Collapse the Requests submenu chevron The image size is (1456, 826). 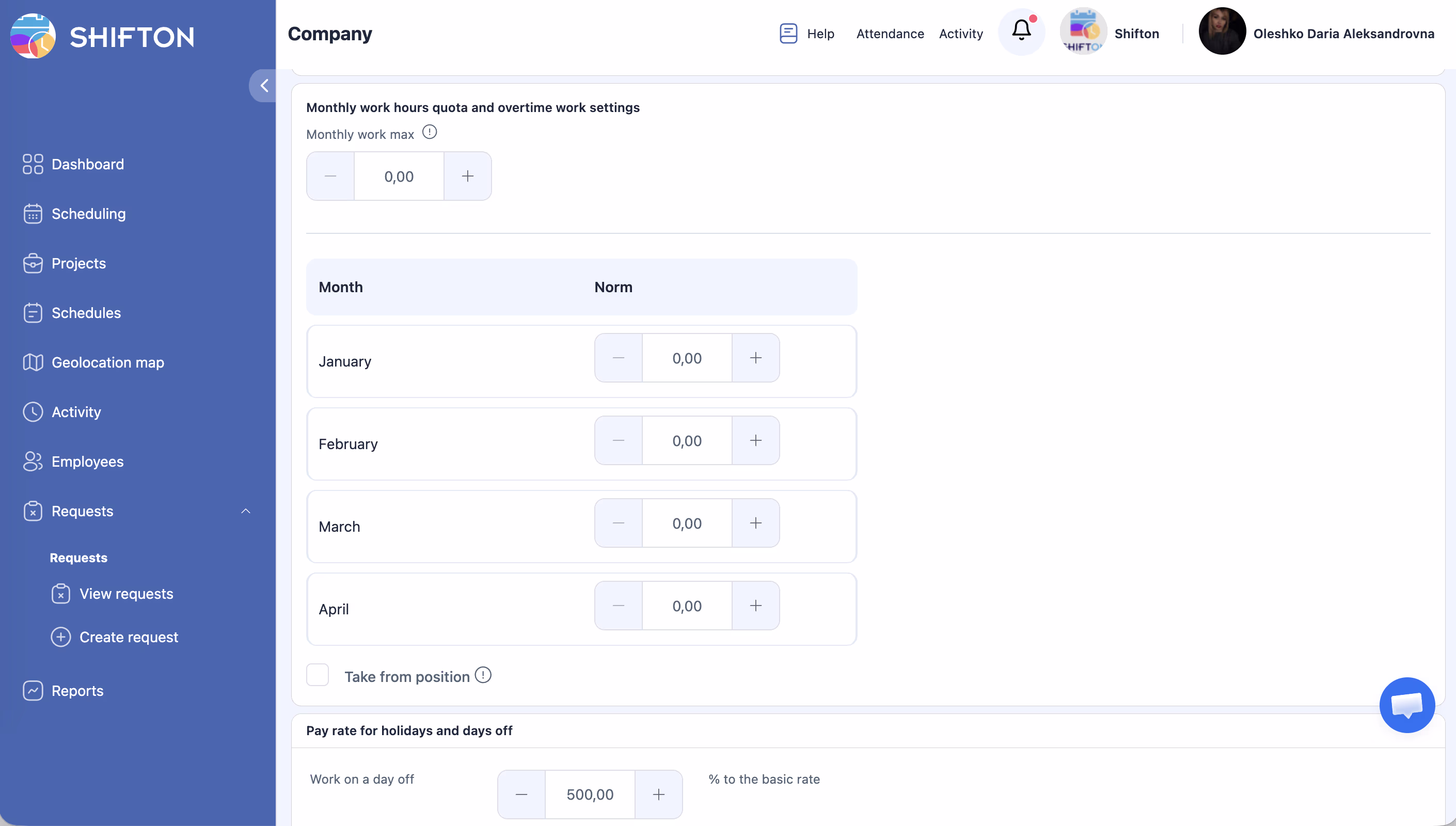point(246,511)
